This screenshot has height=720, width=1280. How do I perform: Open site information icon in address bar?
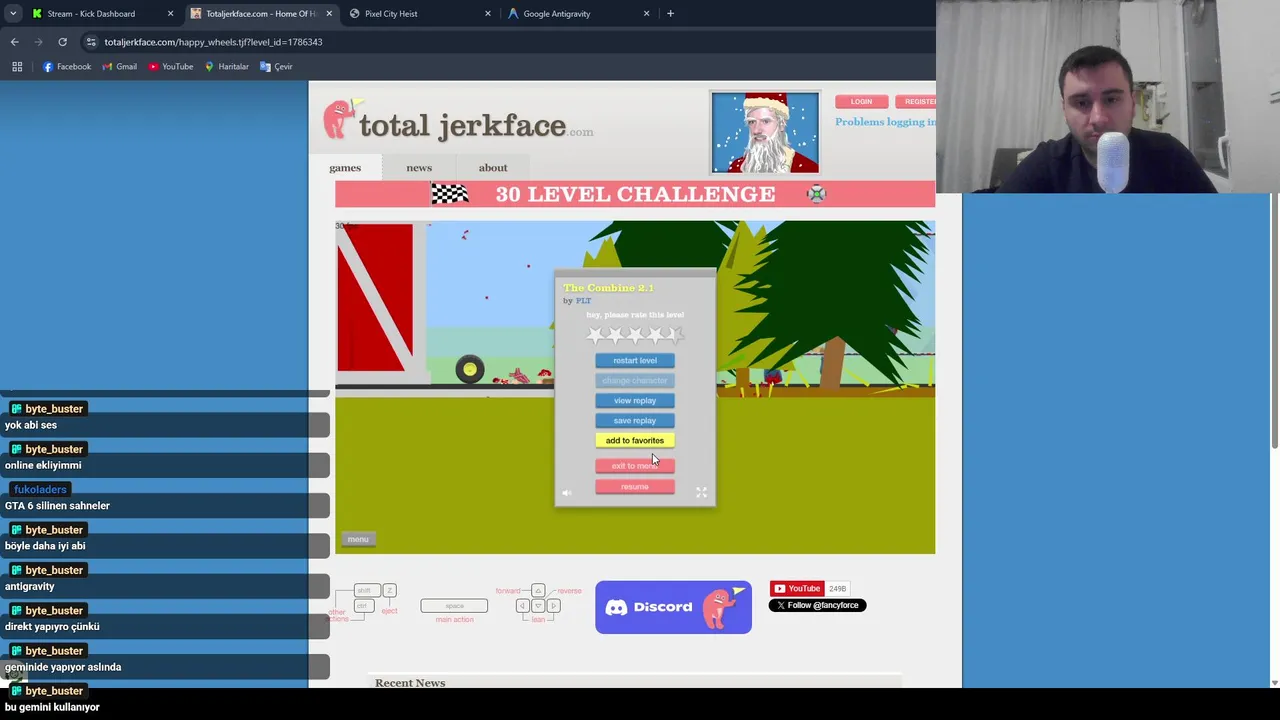click(91, 42)
